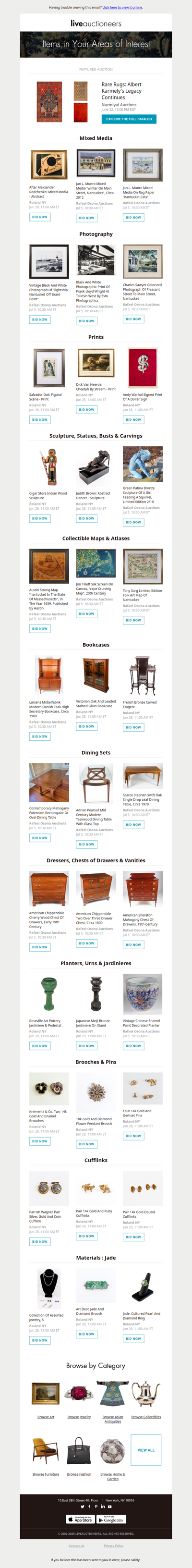Viewport: 192px width, 1568px height.
Task: Open the Browse Asian Antiquities link
Action: pyautogui.click(x=112, y=1419)
